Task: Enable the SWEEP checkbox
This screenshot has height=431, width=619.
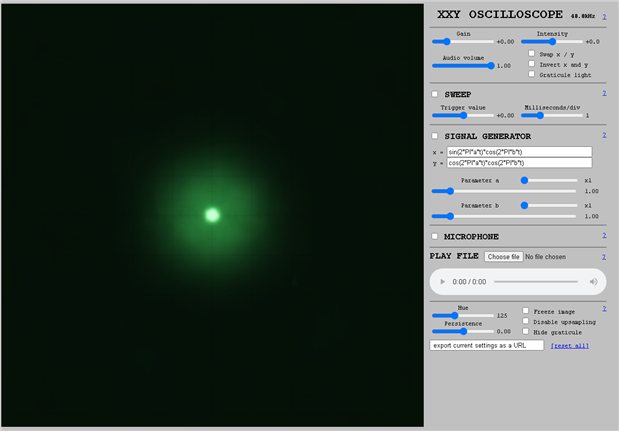Action: pyautogui.click(x=435, y=94)
